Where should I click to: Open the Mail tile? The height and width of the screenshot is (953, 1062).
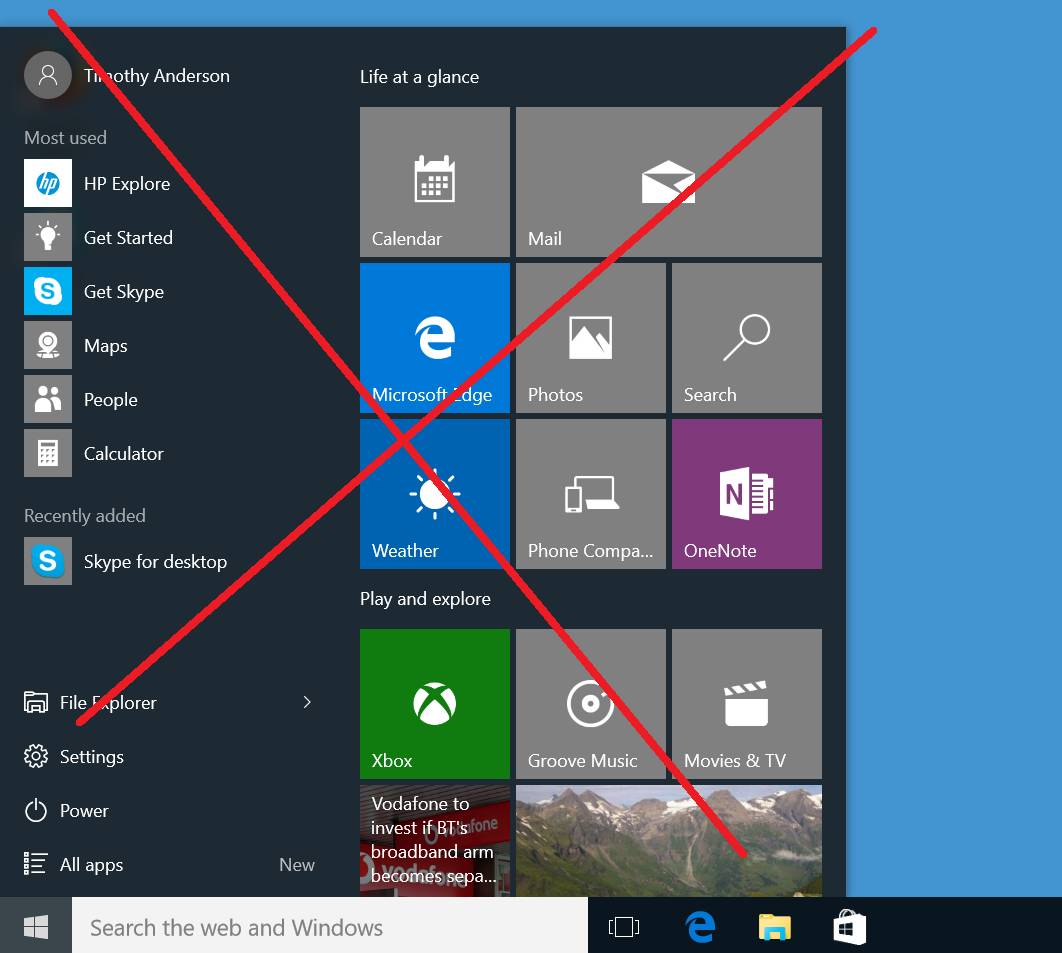(669, 182)
